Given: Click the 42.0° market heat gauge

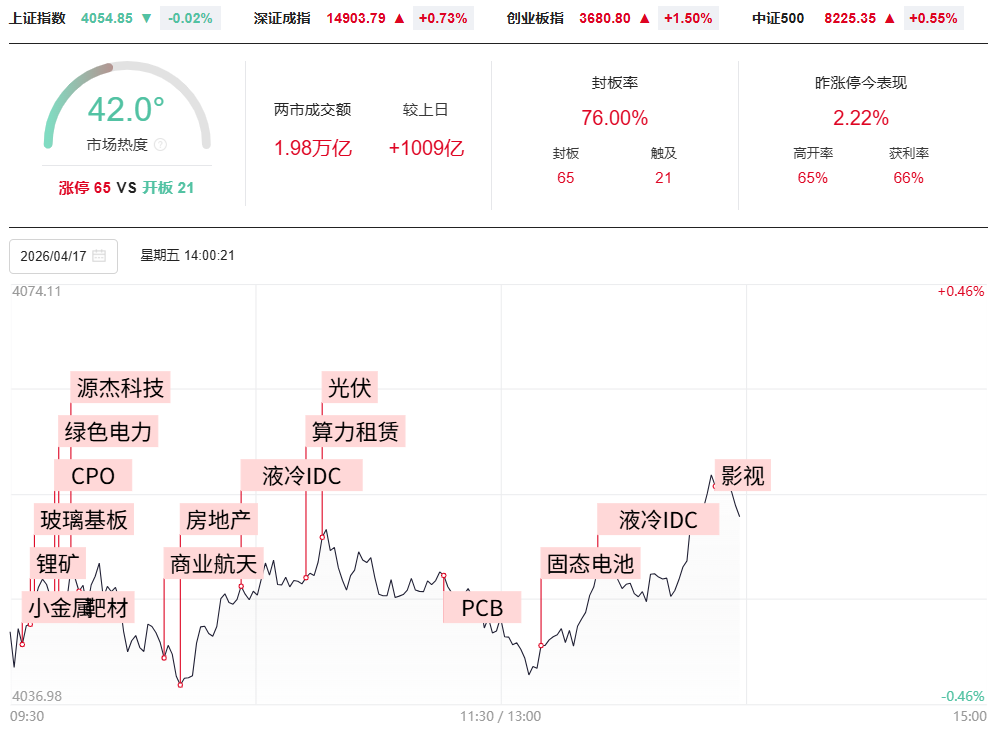Looking at the screenshot, I should [126, 110].
